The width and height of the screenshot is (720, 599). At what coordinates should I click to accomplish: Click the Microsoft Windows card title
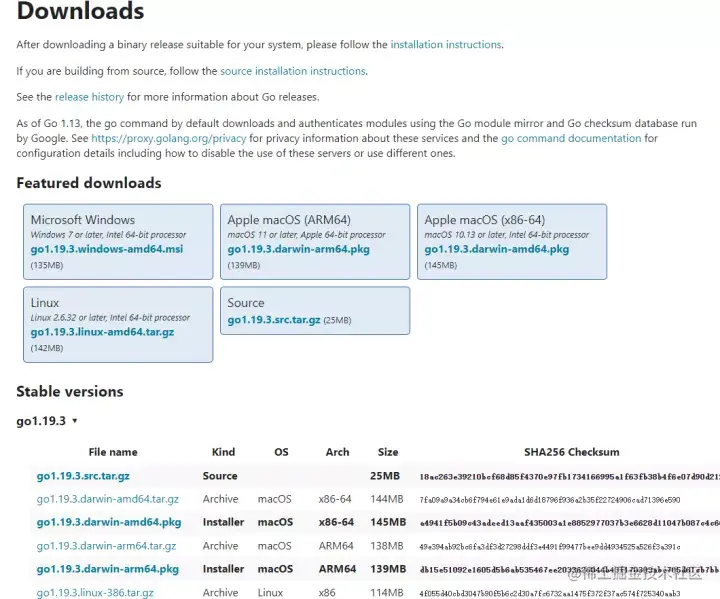point(83,220)
